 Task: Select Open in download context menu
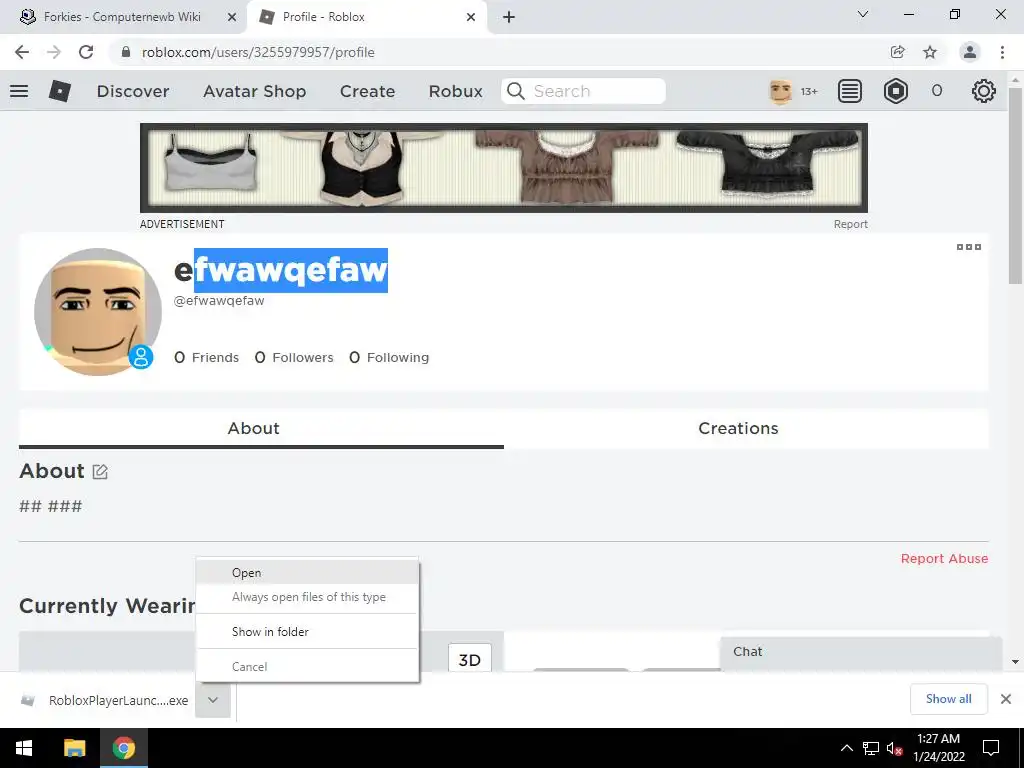tap(308, 573)
